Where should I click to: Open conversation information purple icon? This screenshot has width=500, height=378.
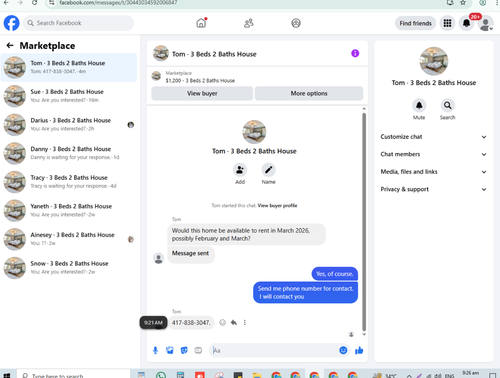(x=355, y=53)
